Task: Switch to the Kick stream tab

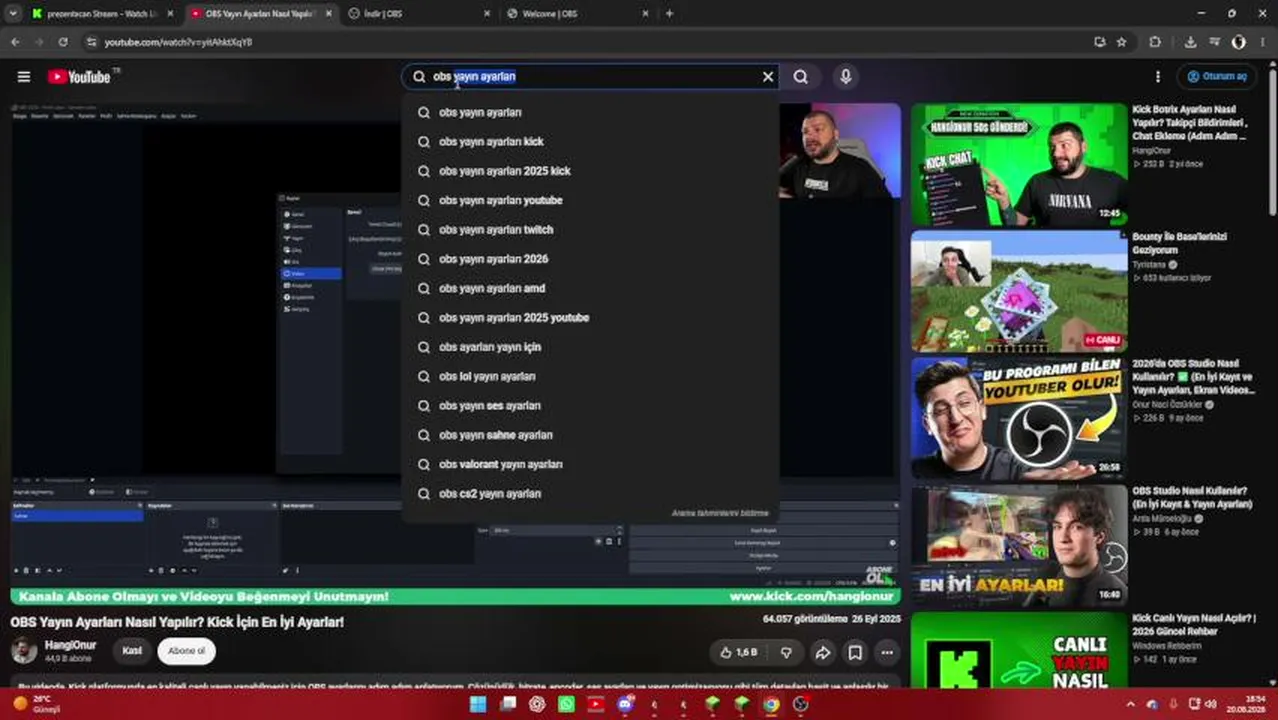Action: point(100,14)
